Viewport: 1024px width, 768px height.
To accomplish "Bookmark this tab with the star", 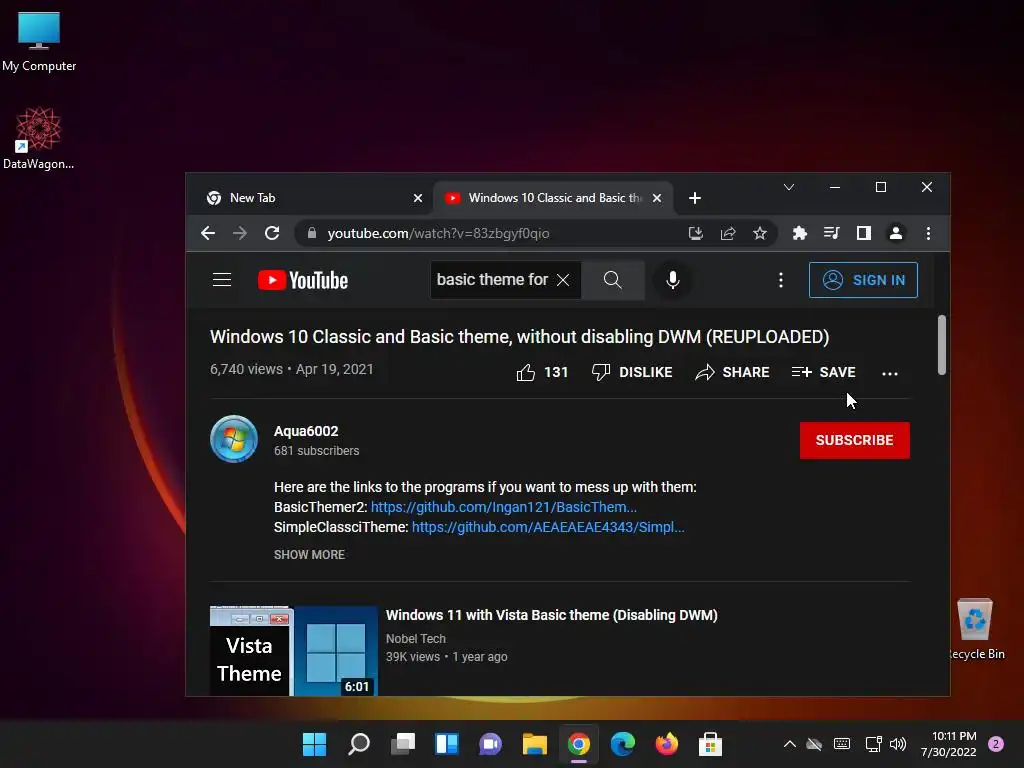I will [760, 233].
